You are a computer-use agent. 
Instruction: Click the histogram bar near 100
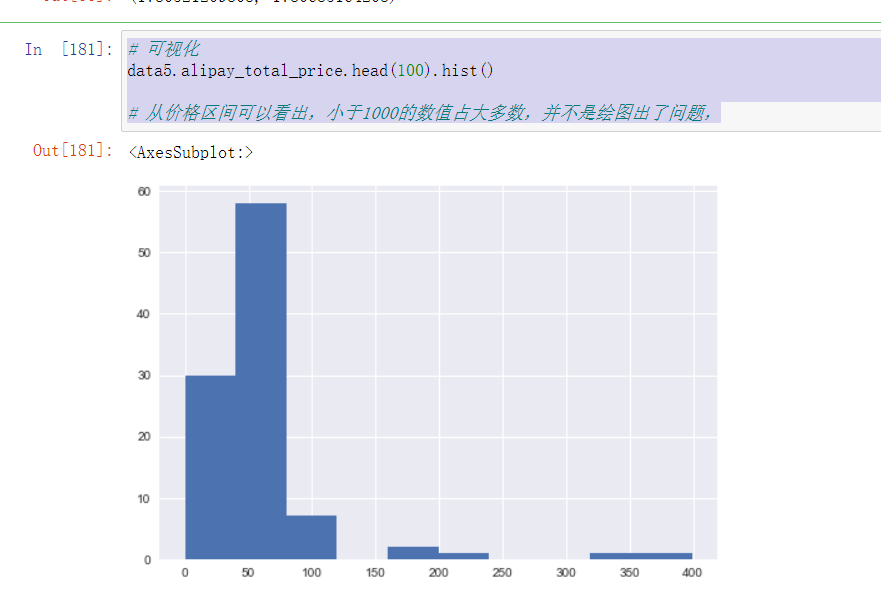(311, 537)
